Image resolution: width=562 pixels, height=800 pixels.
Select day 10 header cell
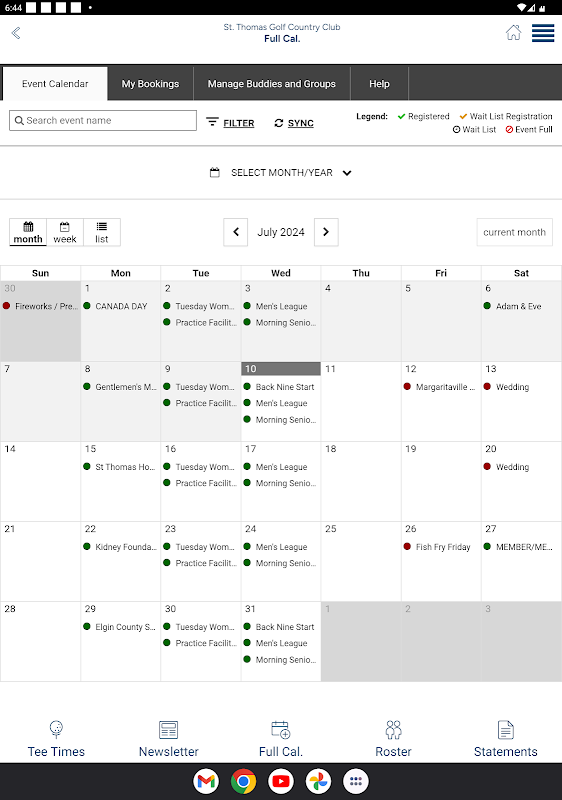(x=281, y=369)
